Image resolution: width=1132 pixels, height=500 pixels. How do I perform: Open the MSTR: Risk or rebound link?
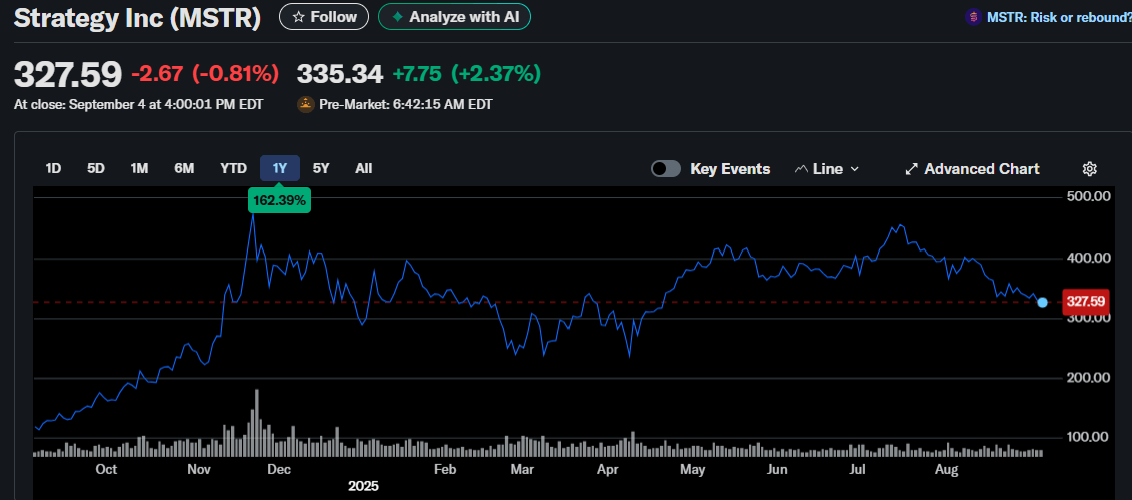click(1060, 17)
